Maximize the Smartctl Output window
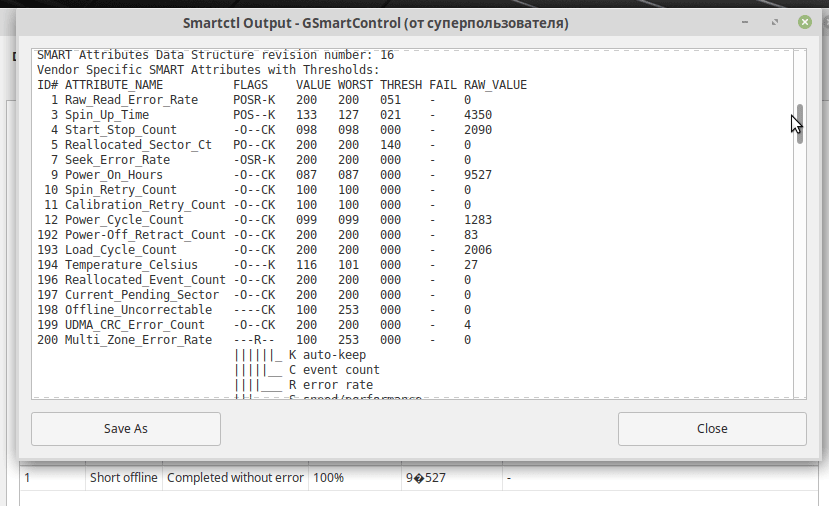829x506 pixels. [775, 22]
